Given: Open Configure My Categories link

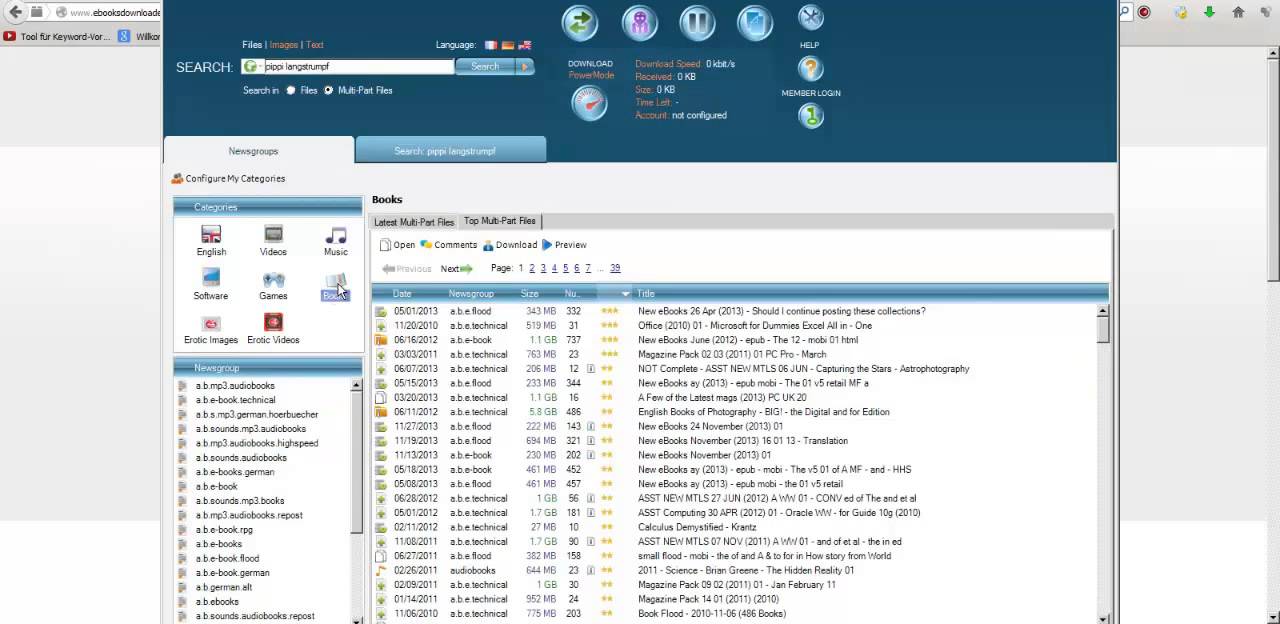Looking at the screenshot, I should (x=229, y=179).
